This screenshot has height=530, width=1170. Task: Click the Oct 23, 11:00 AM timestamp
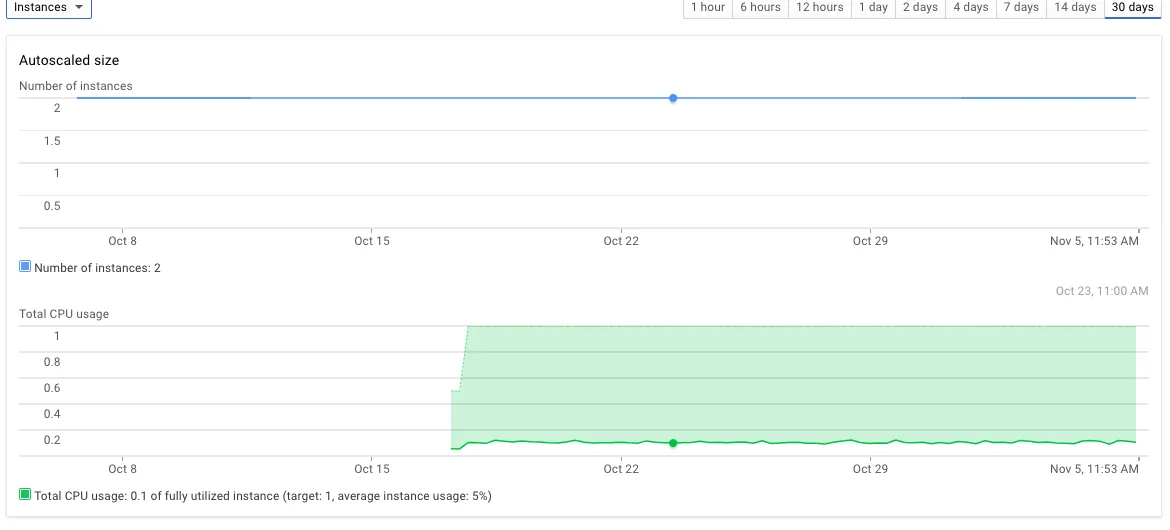tap(1101, 290)
